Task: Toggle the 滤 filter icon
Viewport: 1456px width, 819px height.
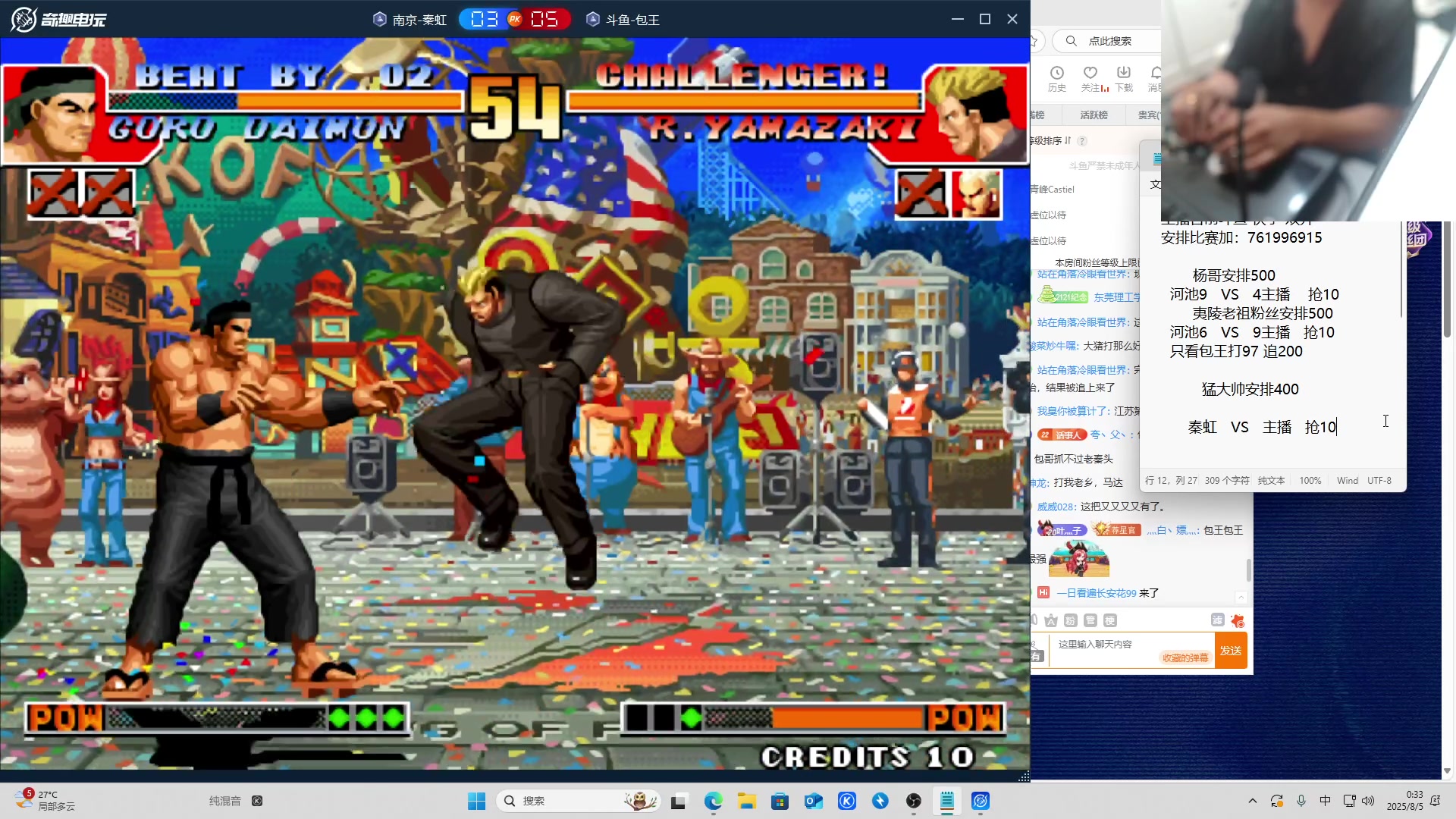Action: click(1217, 620)
